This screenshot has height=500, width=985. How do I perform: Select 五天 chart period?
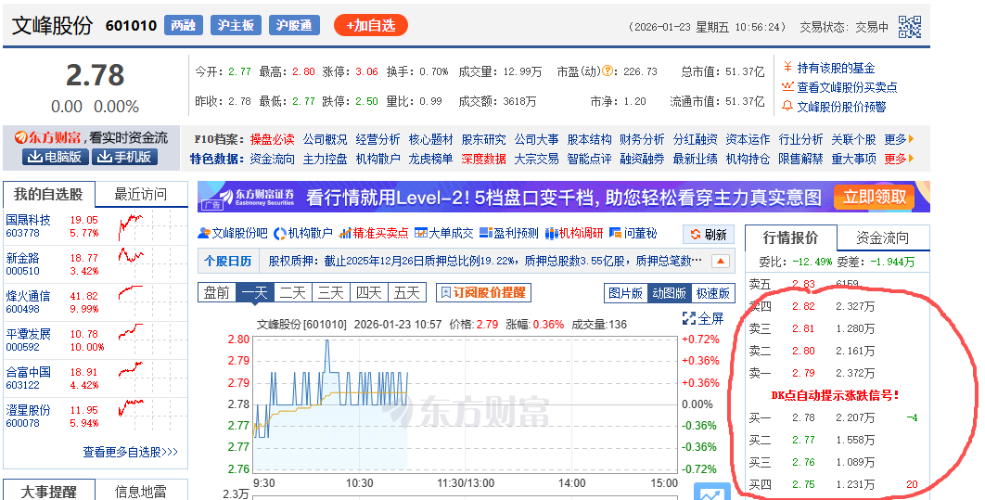[407, 293]
